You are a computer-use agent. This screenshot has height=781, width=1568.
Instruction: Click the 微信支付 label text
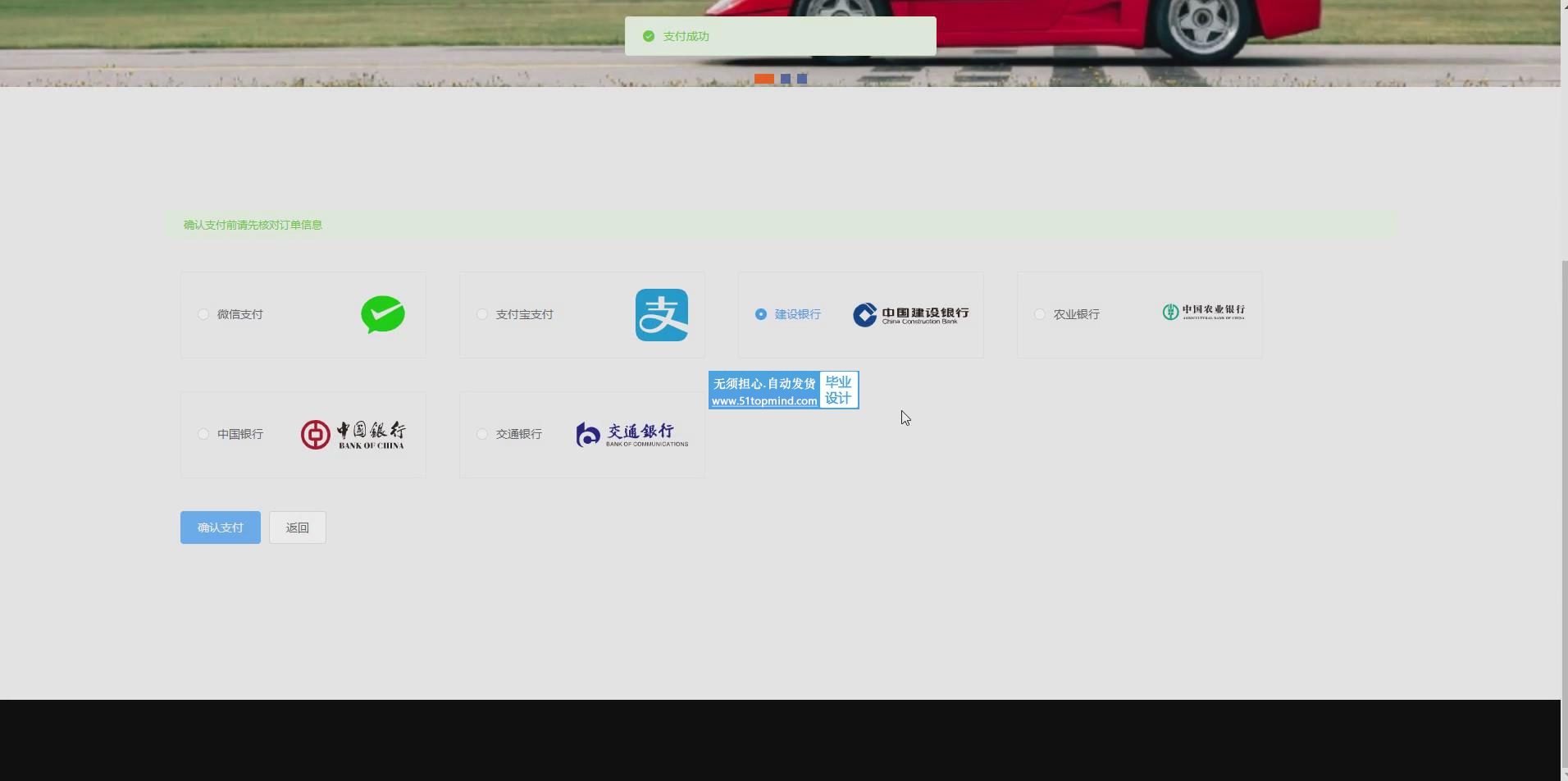tap(240, 314)
